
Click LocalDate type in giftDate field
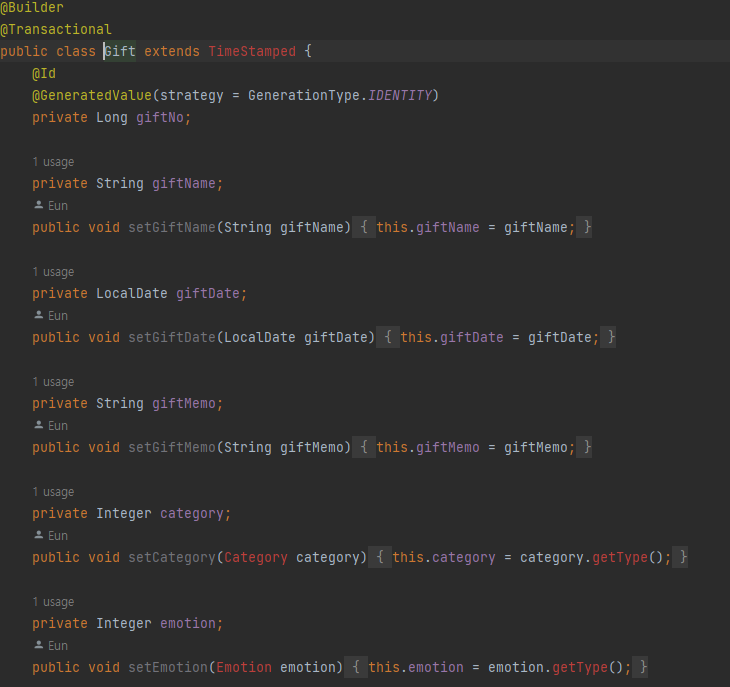pos(132,293)
